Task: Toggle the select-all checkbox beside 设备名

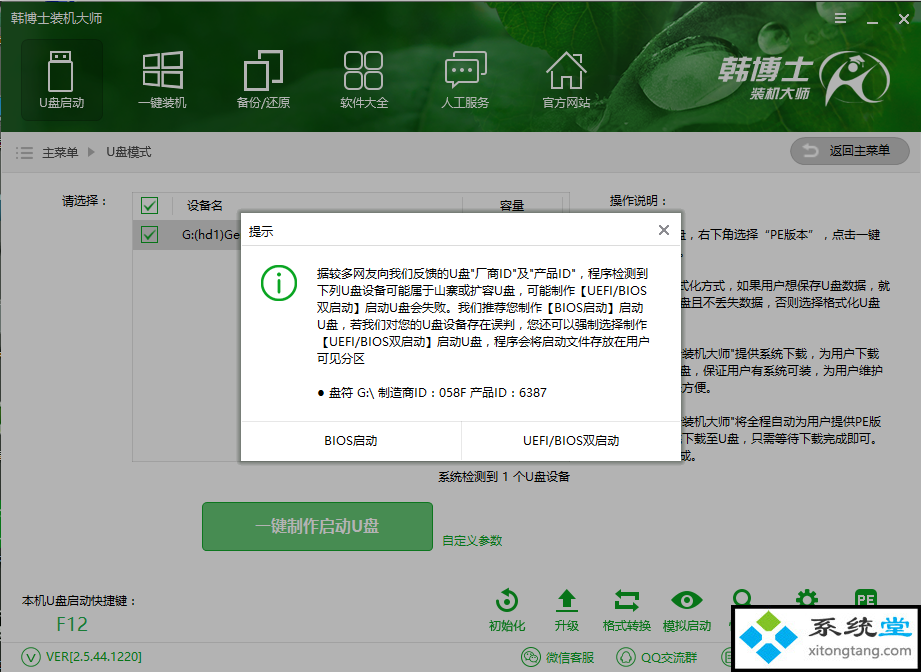Action: click(x=149, y=206)
